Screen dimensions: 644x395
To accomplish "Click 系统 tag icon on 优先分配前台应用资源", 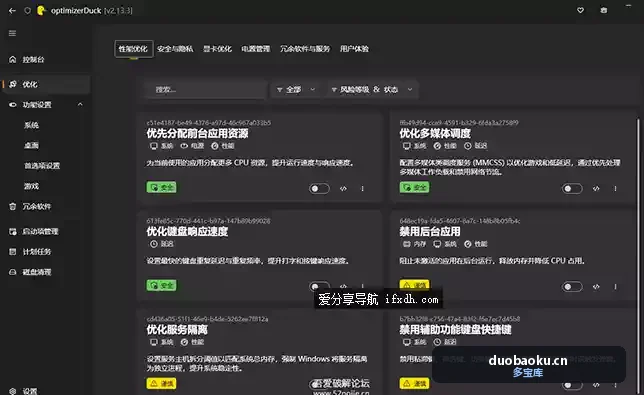I will [x=154, y=146].
